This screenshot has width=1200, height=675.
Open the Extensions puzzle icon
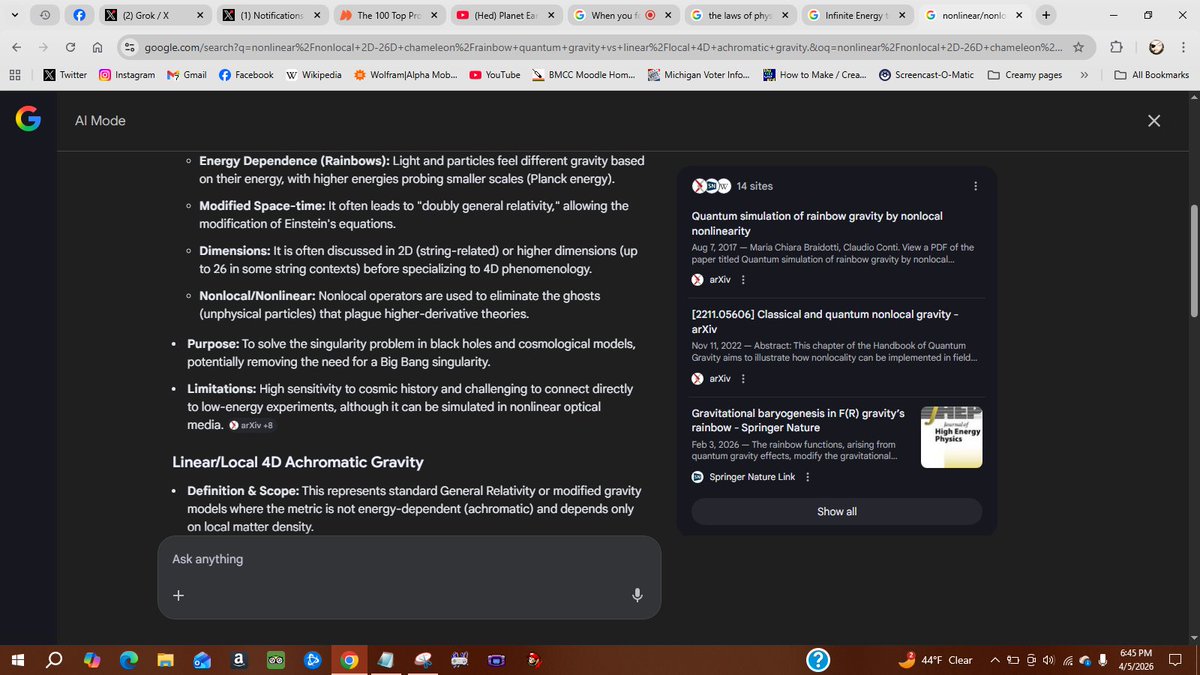click(x=1116, y=47)
